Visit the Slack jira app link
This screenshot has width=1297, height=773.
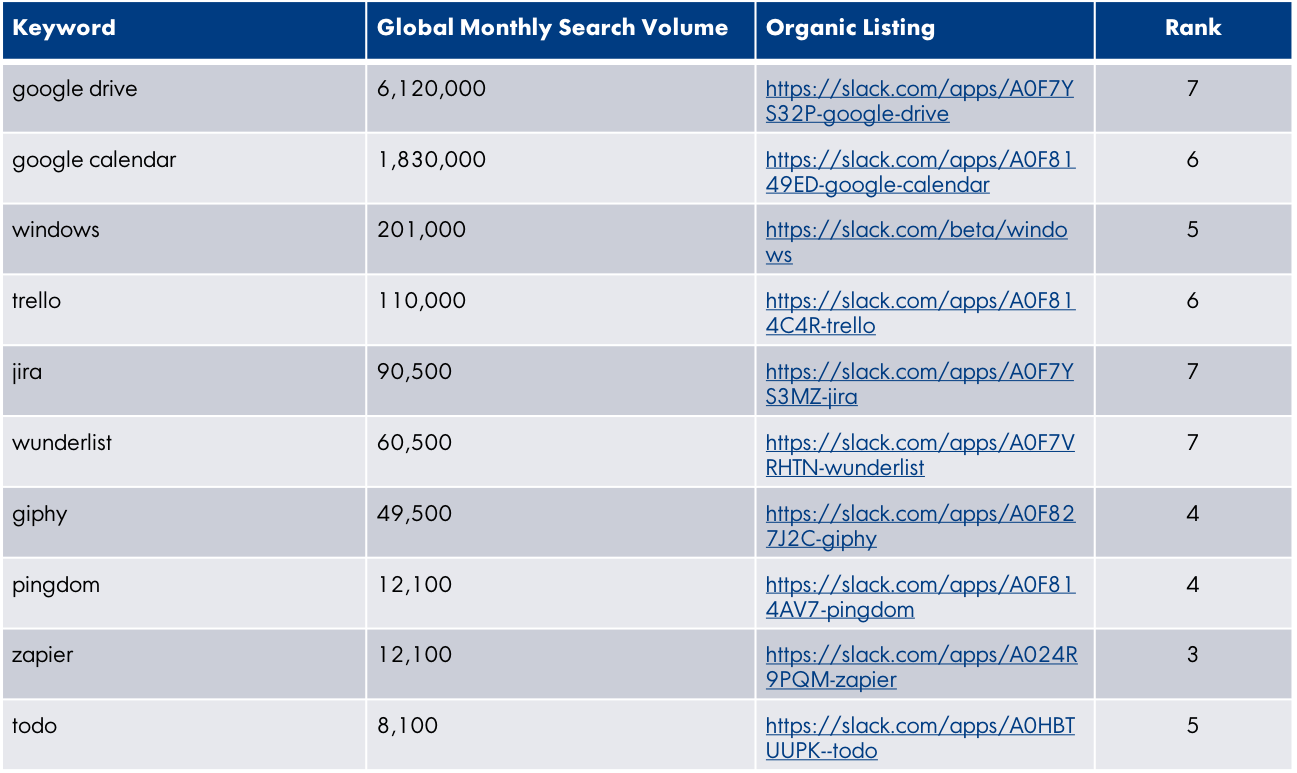[x=920, y=385]
